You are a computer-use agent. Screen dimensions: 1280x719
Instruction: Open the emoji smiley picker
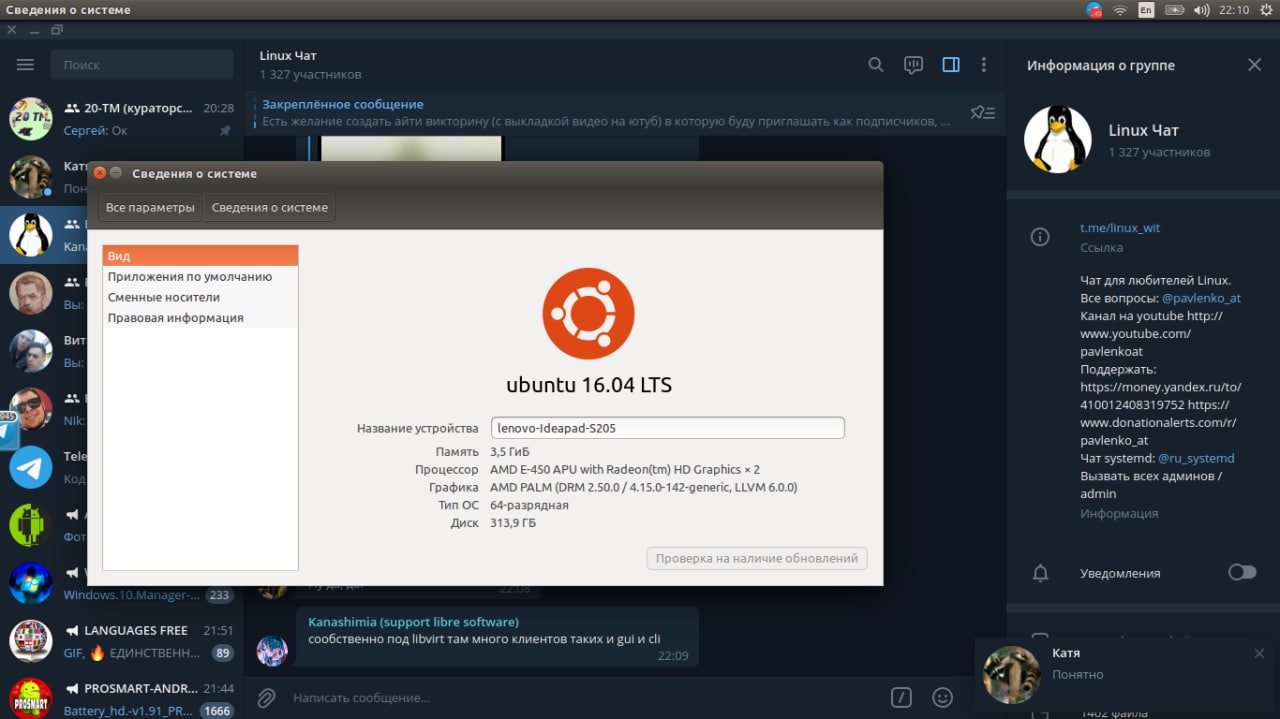942,697
